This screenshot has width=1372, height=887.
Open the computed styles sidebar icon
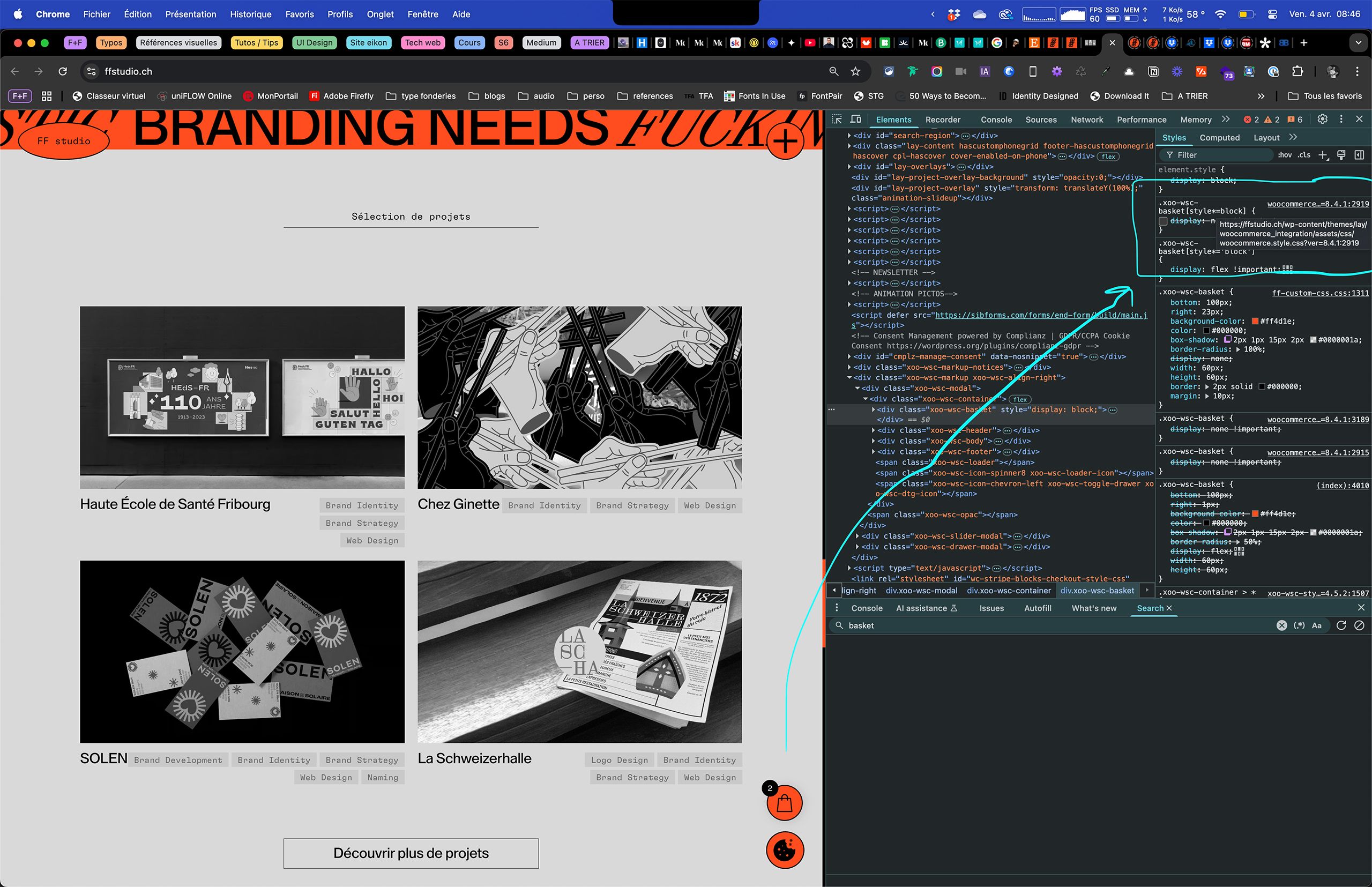tap(1359, 155)
